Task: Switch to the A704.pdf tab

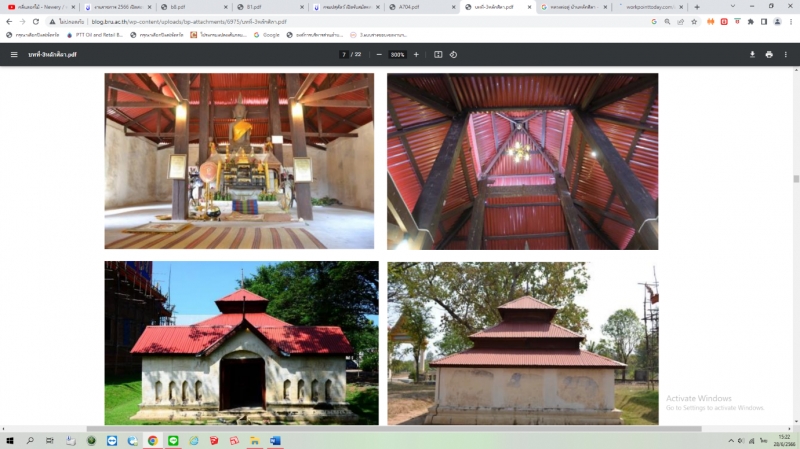Action: click(422, 7)
